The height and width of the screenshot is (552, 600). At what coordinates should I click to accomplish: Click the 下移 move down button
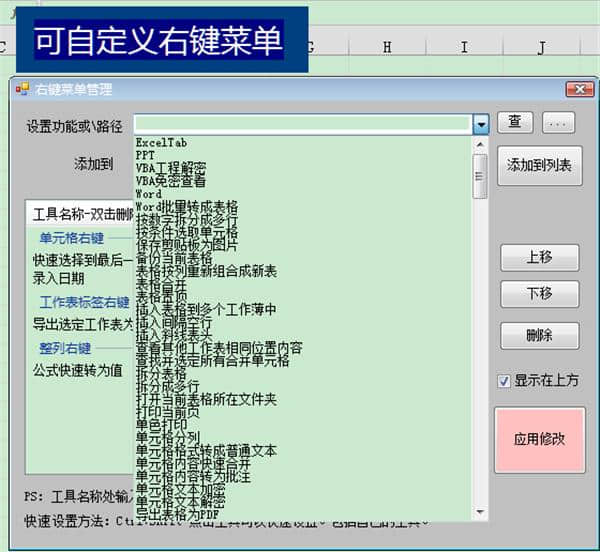[x=540, y=294]
